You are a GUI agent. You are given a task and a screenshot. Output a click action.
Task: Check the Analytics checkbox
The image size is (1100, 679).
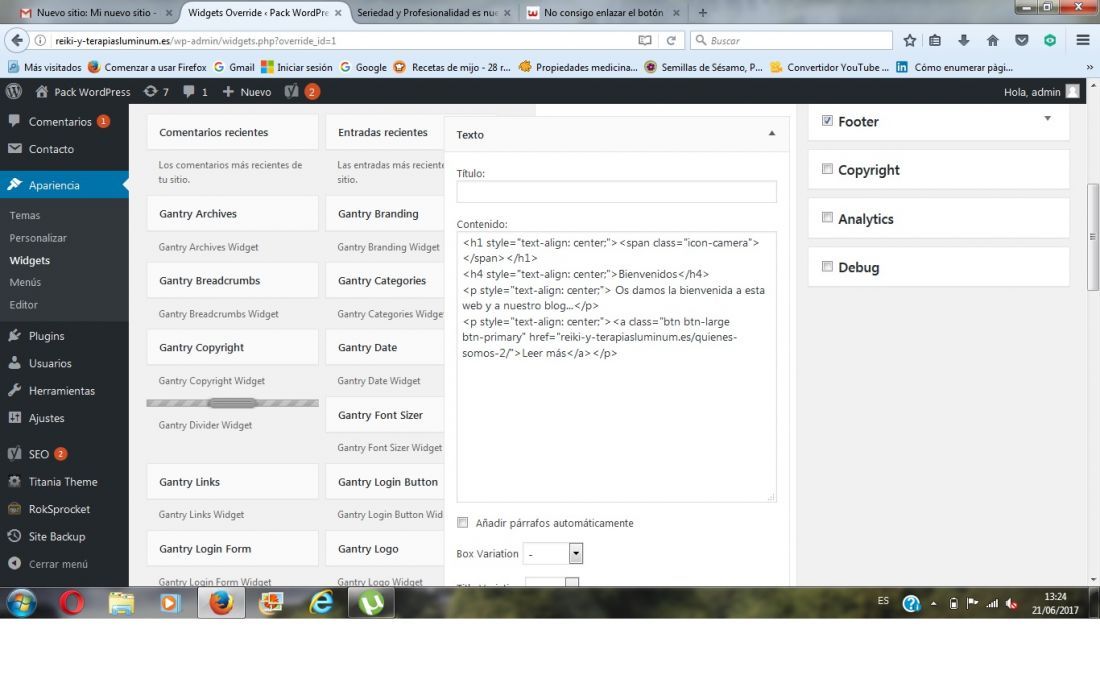pos(827,217)
